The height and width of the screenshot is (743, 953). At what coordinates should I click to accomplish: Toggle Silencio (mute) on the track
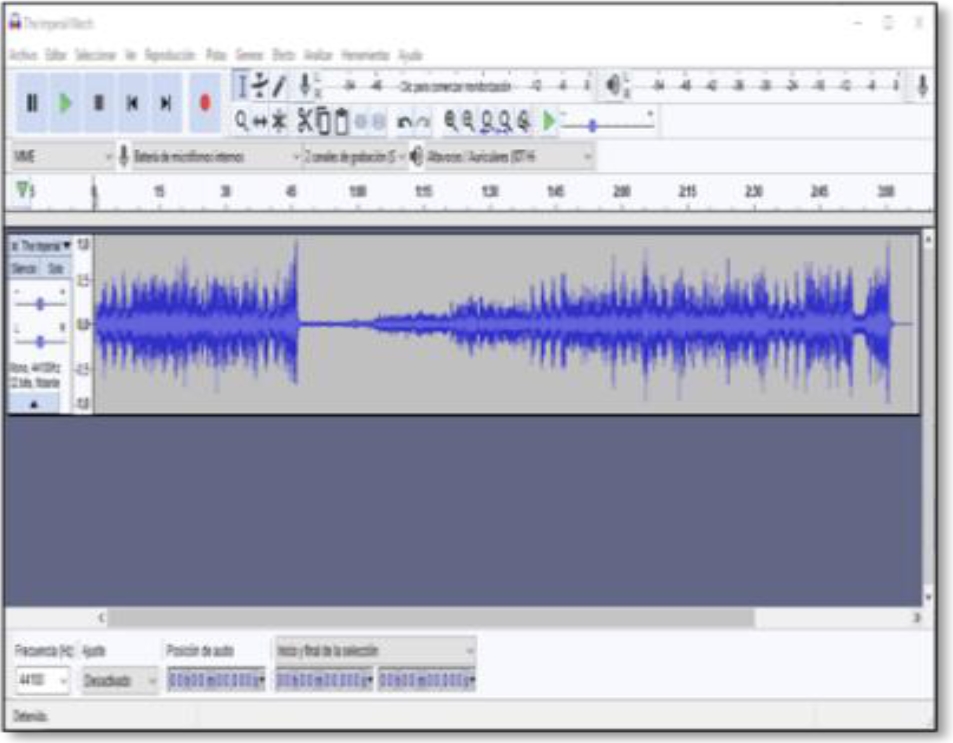[24, 269]
